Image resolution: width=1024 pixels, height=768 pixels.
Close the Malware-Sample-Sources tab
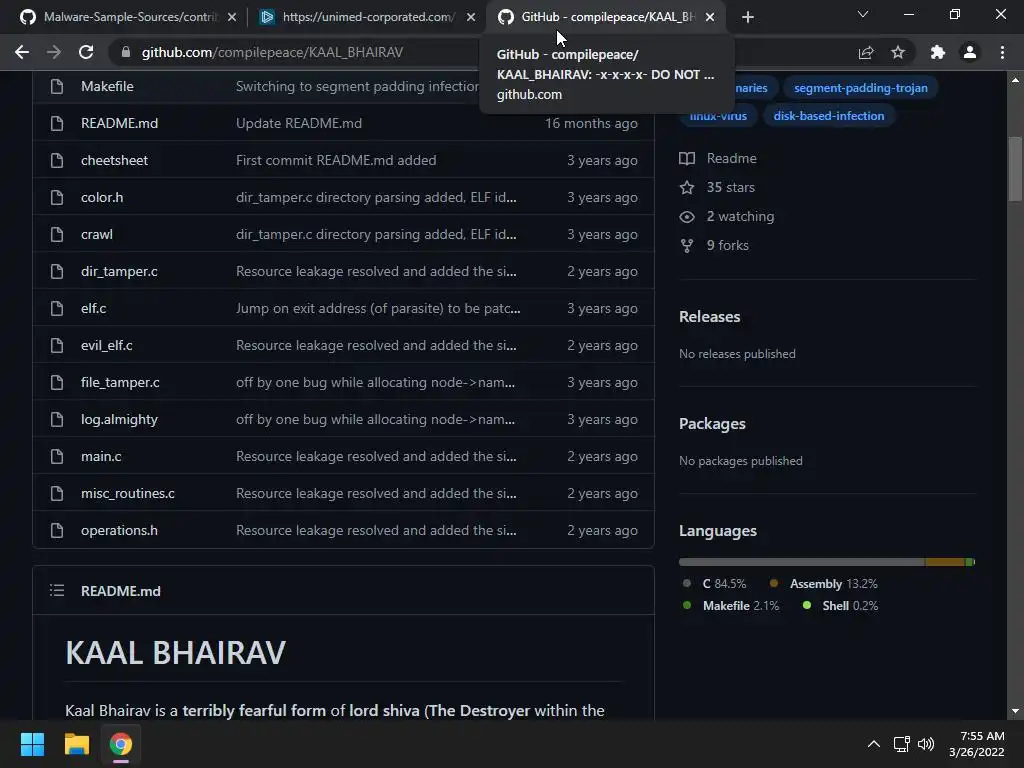pos(232,17)
